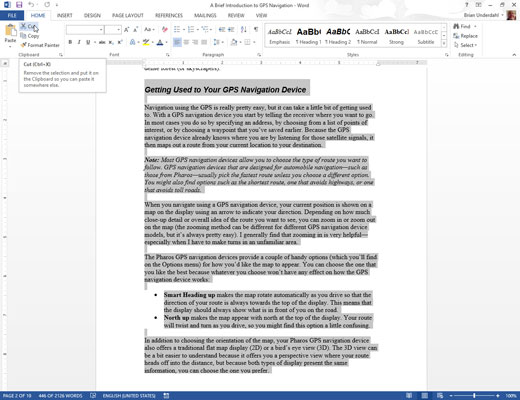Open the line spacing dropdown
Image resolution: width=520 pixels, height=400 pixels.
(x=219, y=42)
